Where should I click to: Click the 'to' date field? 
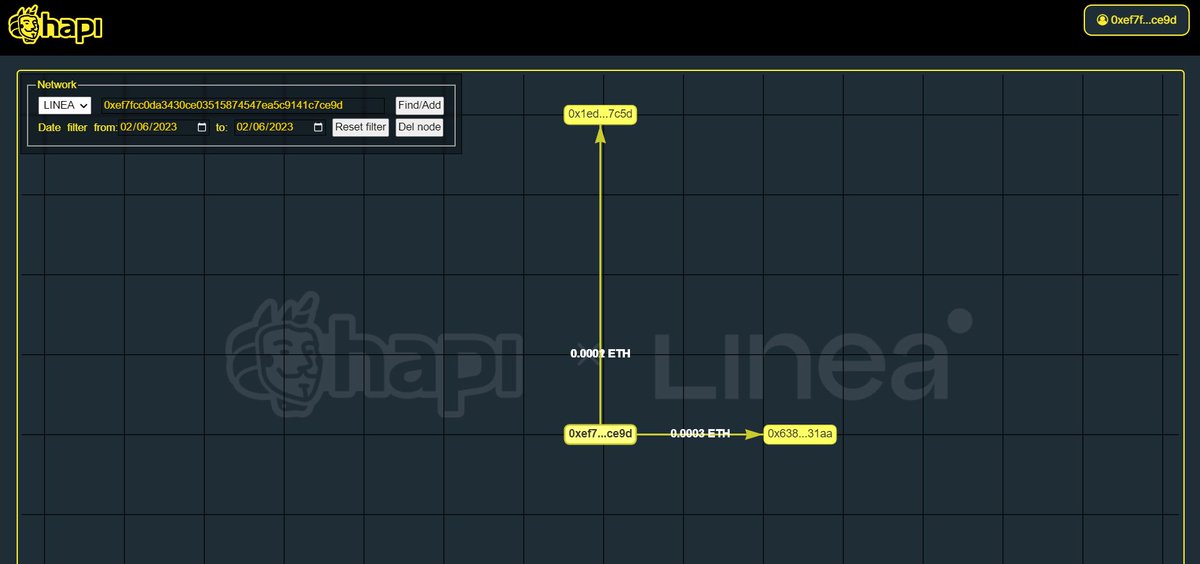point(280,127)
